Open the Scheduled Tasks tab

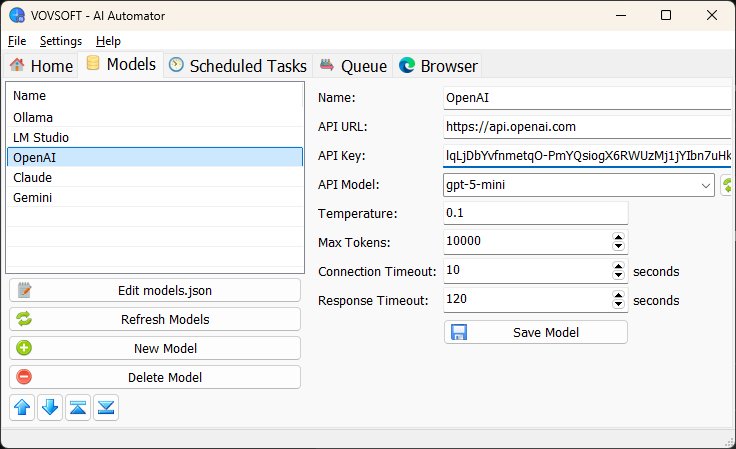pos(238,66)
